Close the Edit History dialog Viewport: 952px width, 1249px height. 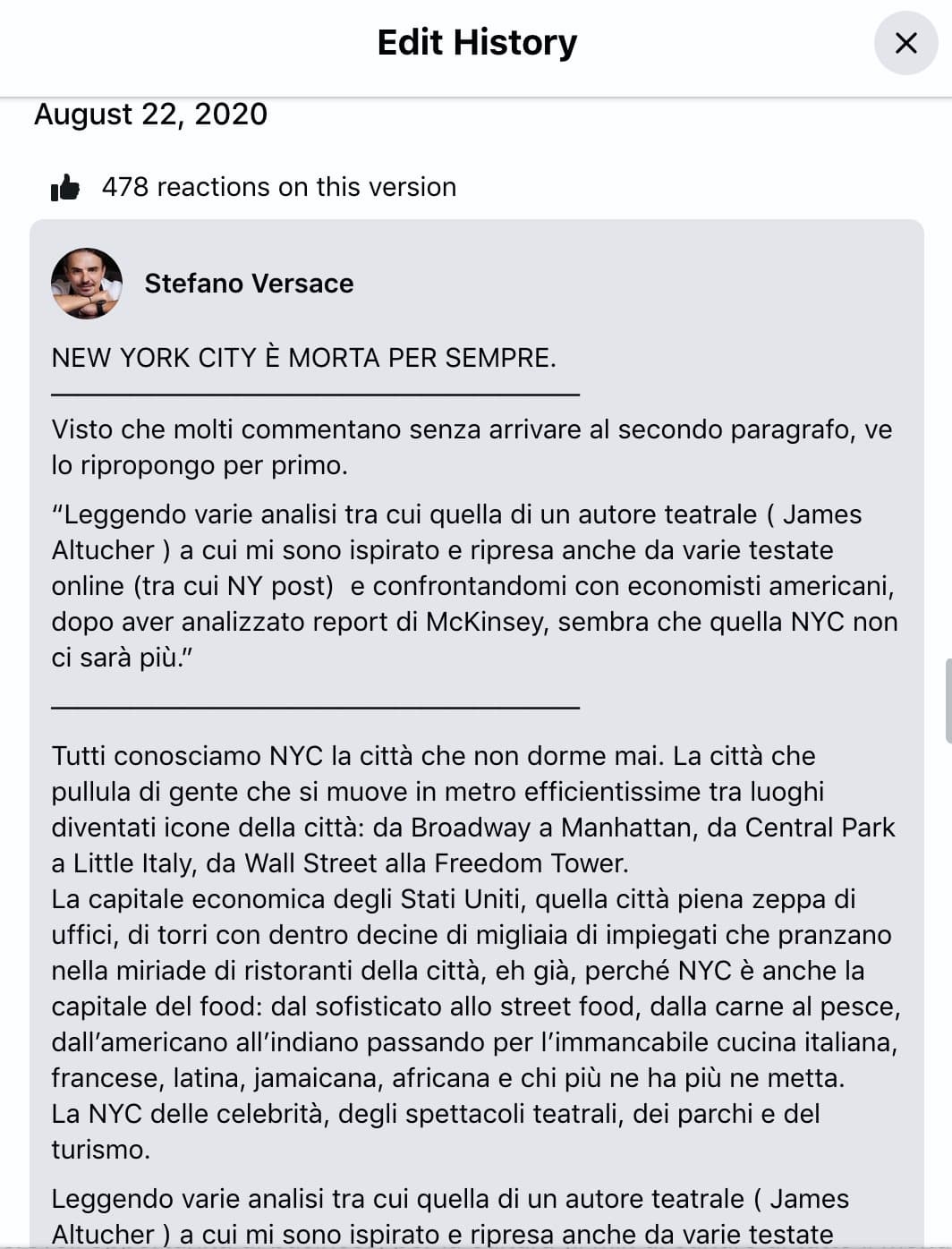point(905,43)
